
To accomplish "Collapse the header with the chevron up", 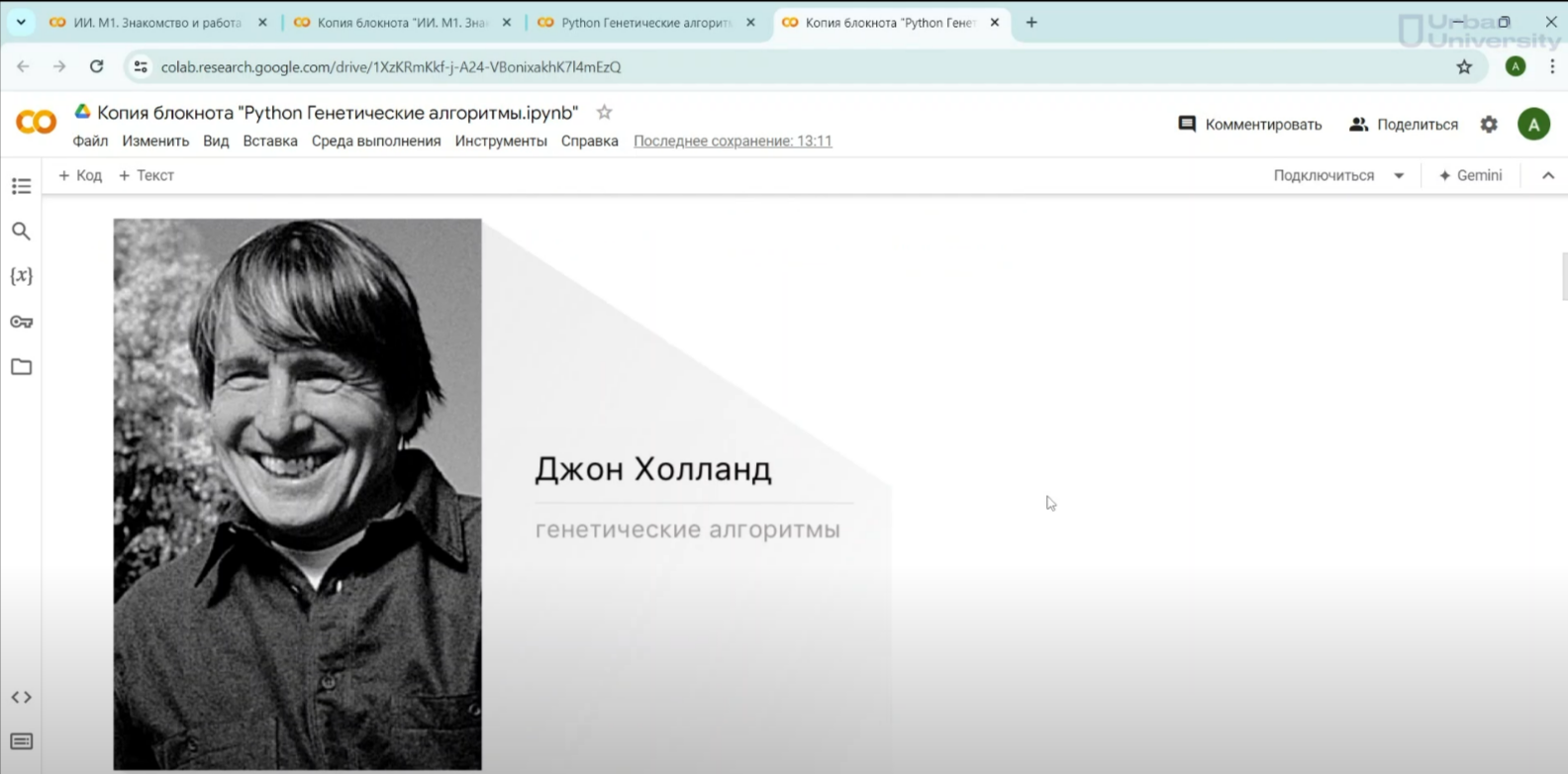I will click(x=1548, y=176).
